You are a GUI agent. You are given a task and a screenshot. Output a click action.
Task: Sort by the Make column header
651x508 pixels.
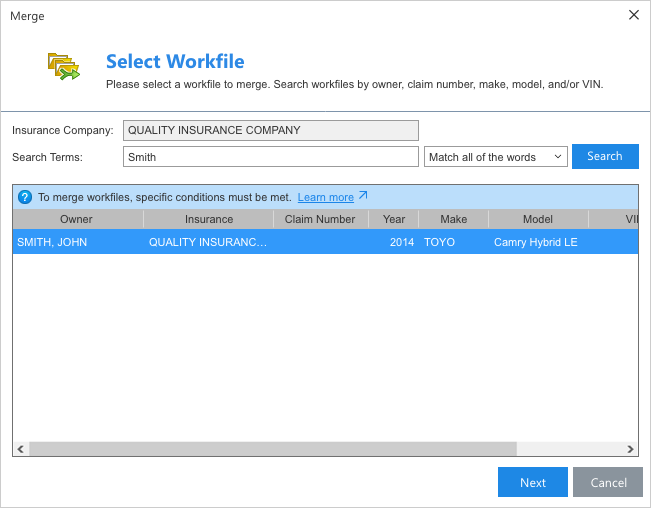pos(453,219)
